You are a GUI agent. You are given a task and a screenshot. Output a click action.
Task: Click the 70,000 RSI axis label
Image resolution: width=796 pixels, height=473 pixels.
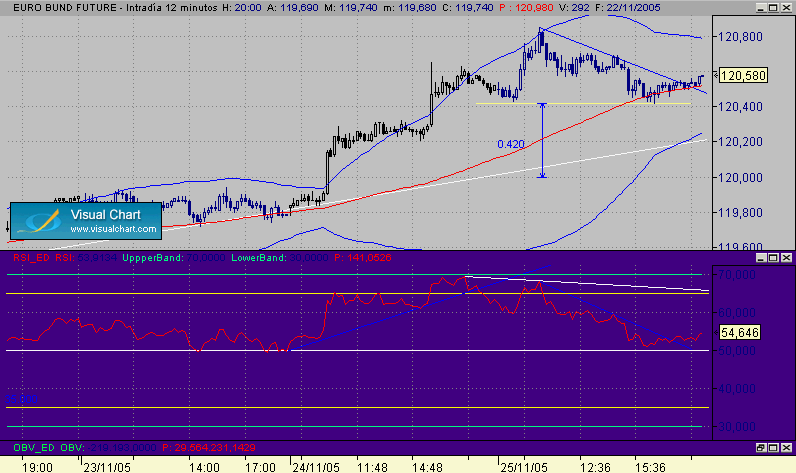[737, 275]
